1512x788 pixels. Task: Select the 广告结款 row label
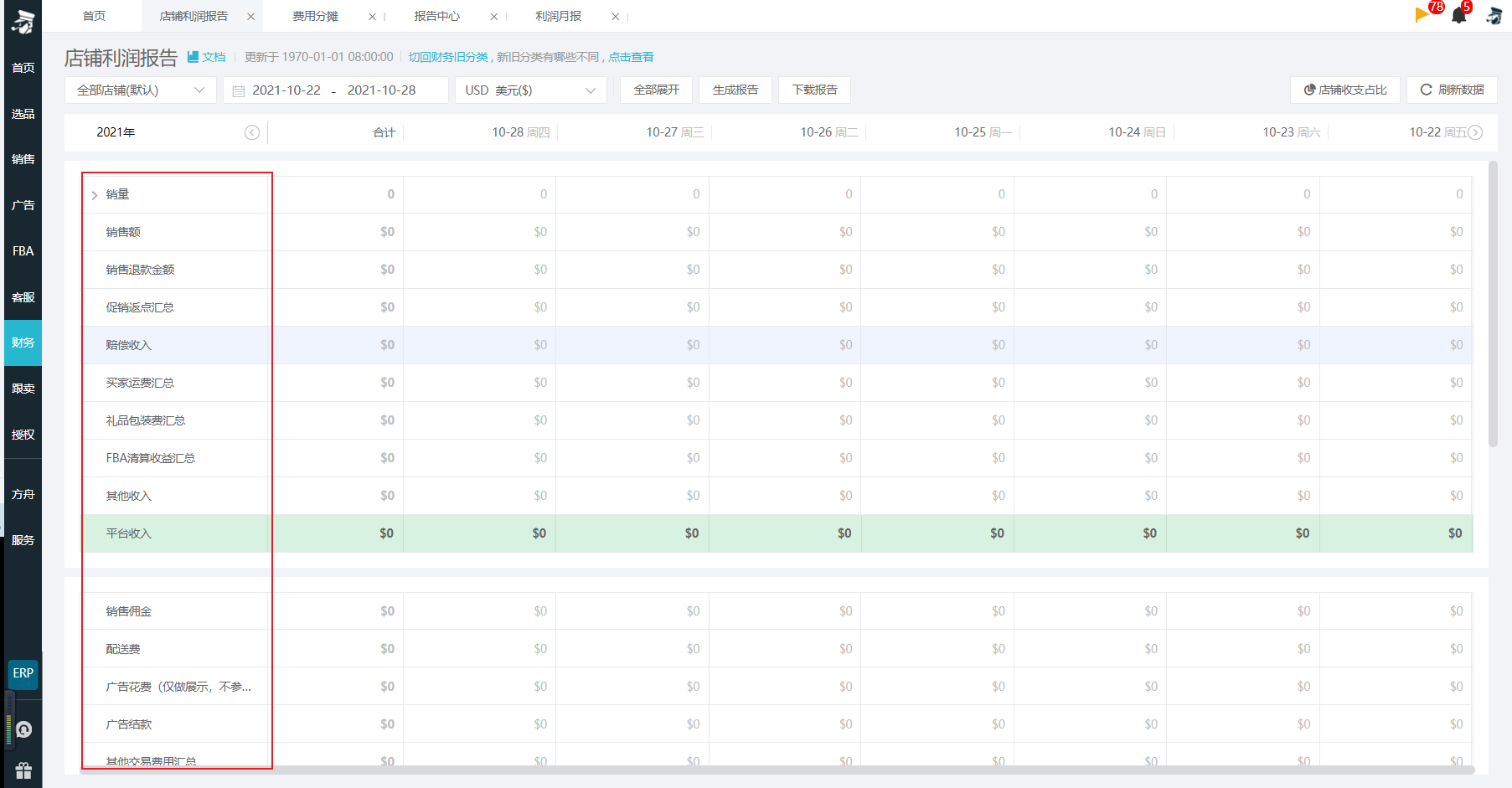coord(128,724)
